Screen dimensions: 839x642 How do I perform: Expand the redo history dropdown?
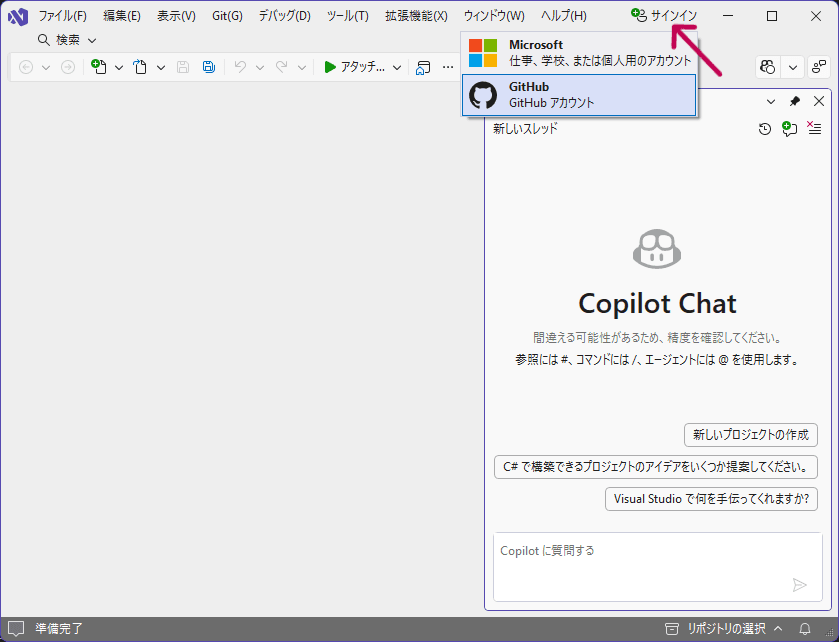pyautogui.click(x=302, y=67)
